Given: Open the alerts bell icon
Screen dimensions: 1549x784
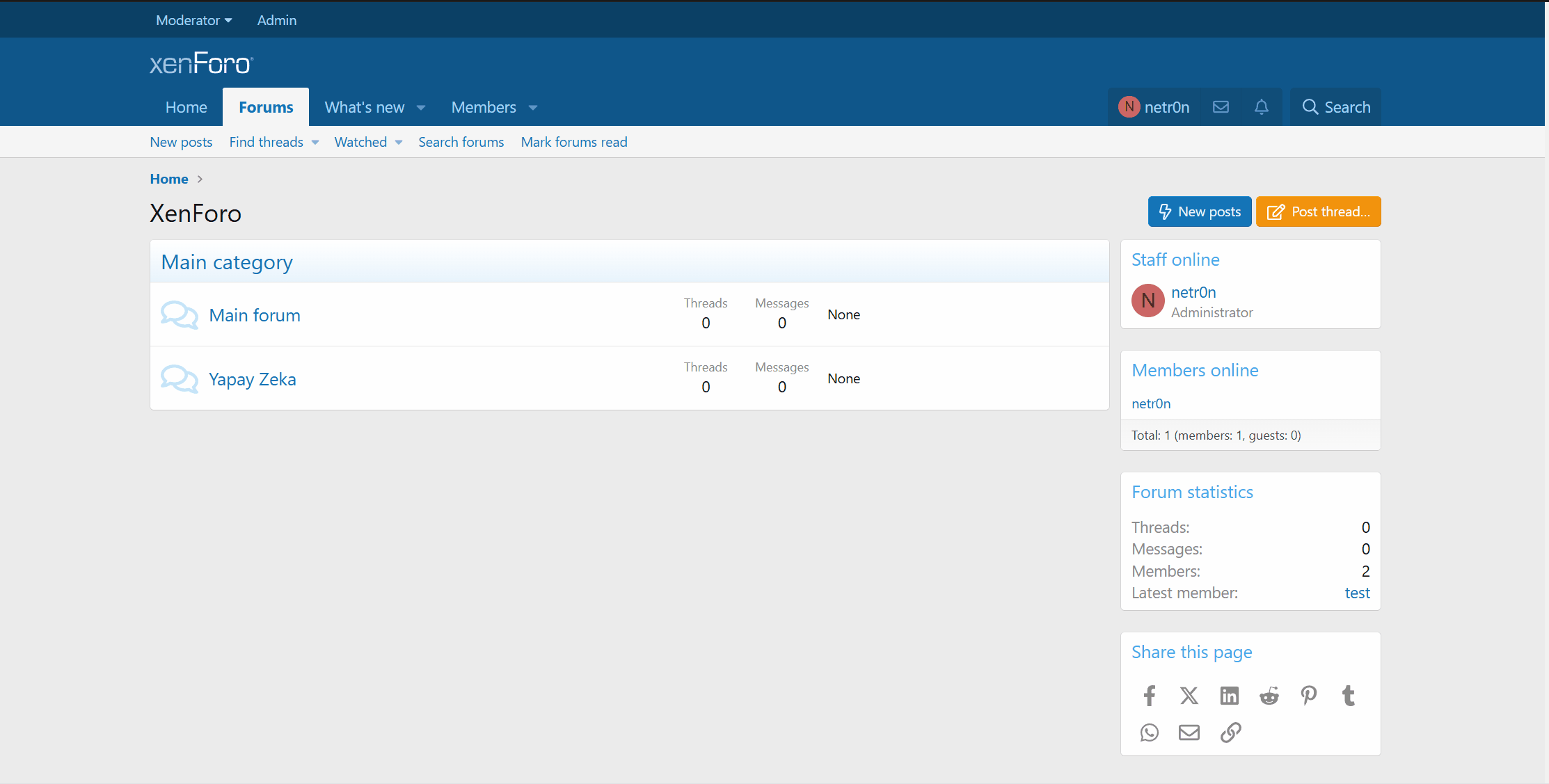Looking at the screenshot, I should pyautogui.click(x=1261, y=107).
